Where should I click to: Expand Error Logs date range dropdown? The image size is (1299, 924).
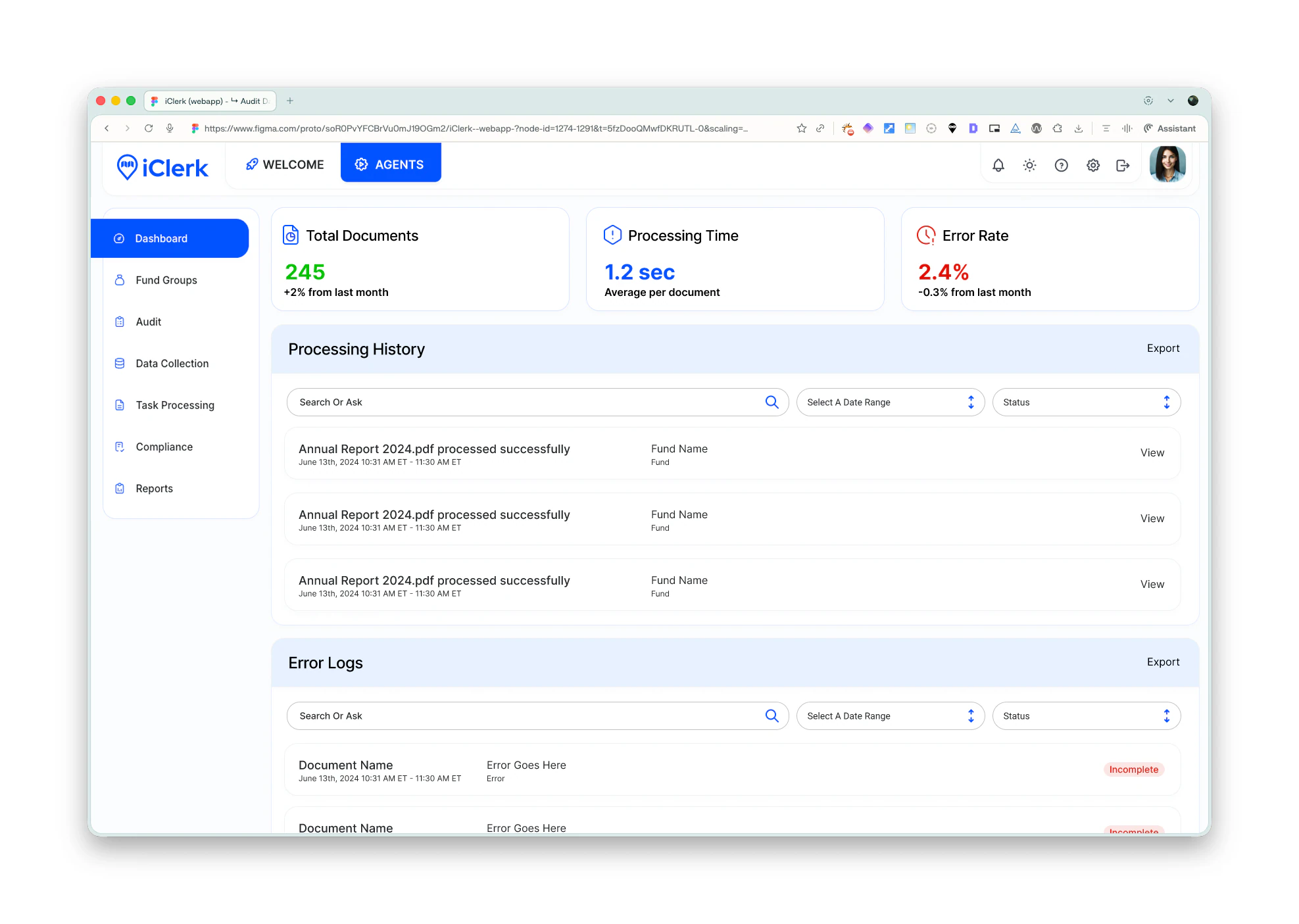click(890, 716)
